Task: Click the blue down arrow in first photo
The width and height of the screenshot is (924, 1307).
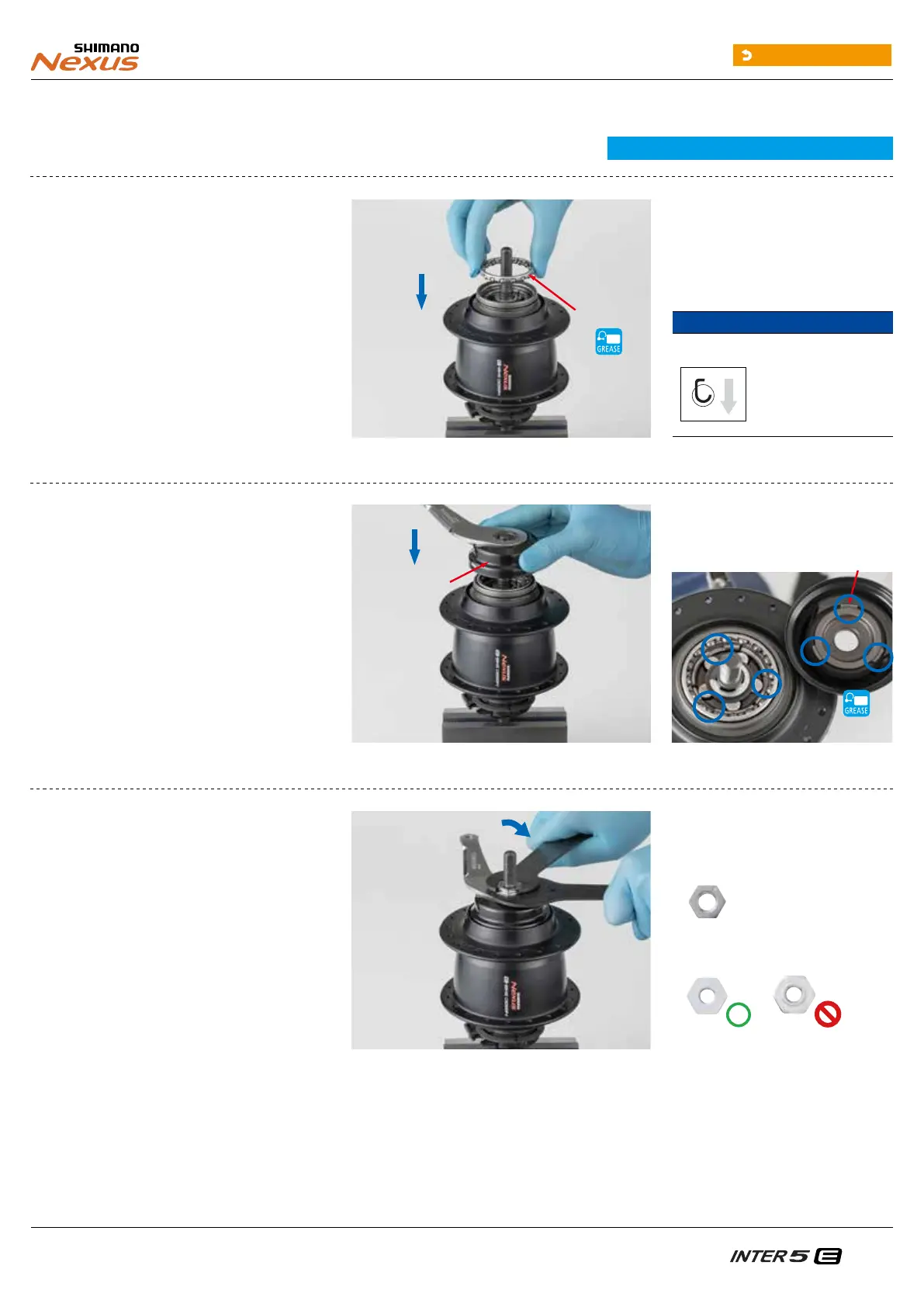Action: (421, 291)
